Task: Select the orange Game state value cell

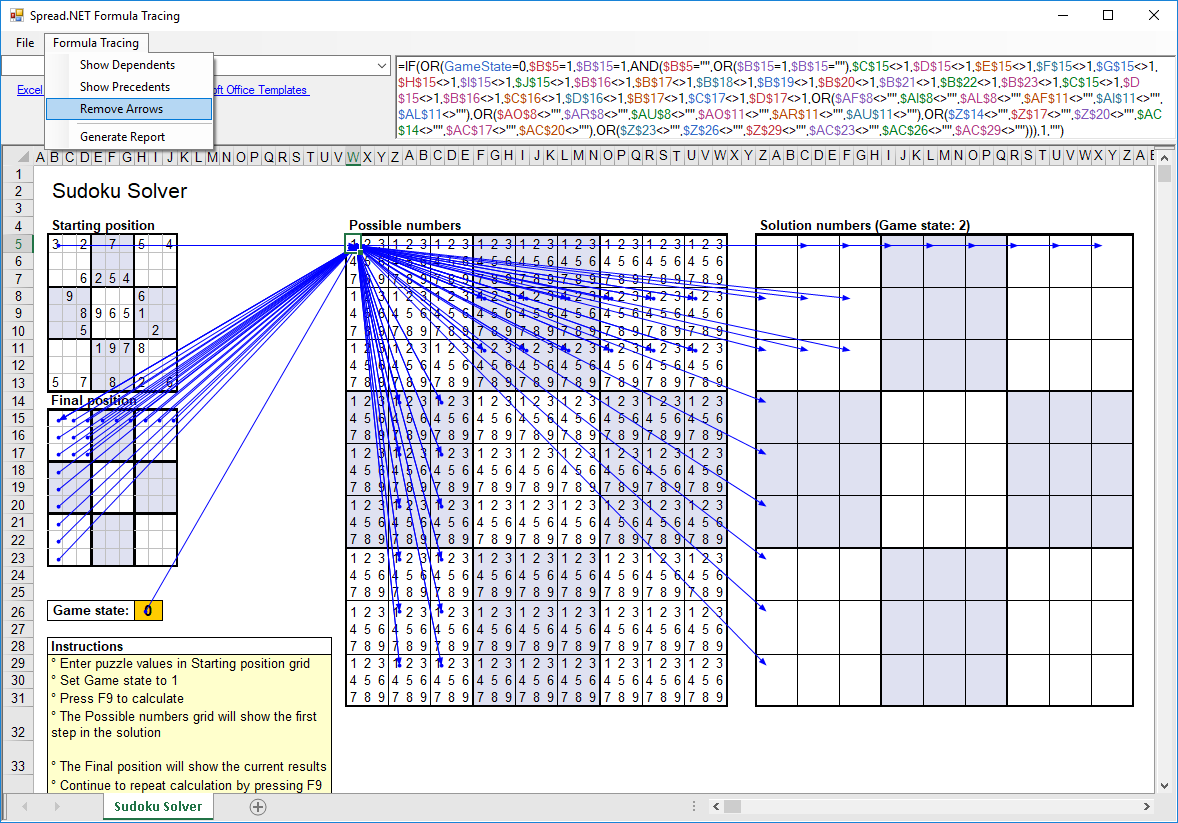Action: [148, 611]
